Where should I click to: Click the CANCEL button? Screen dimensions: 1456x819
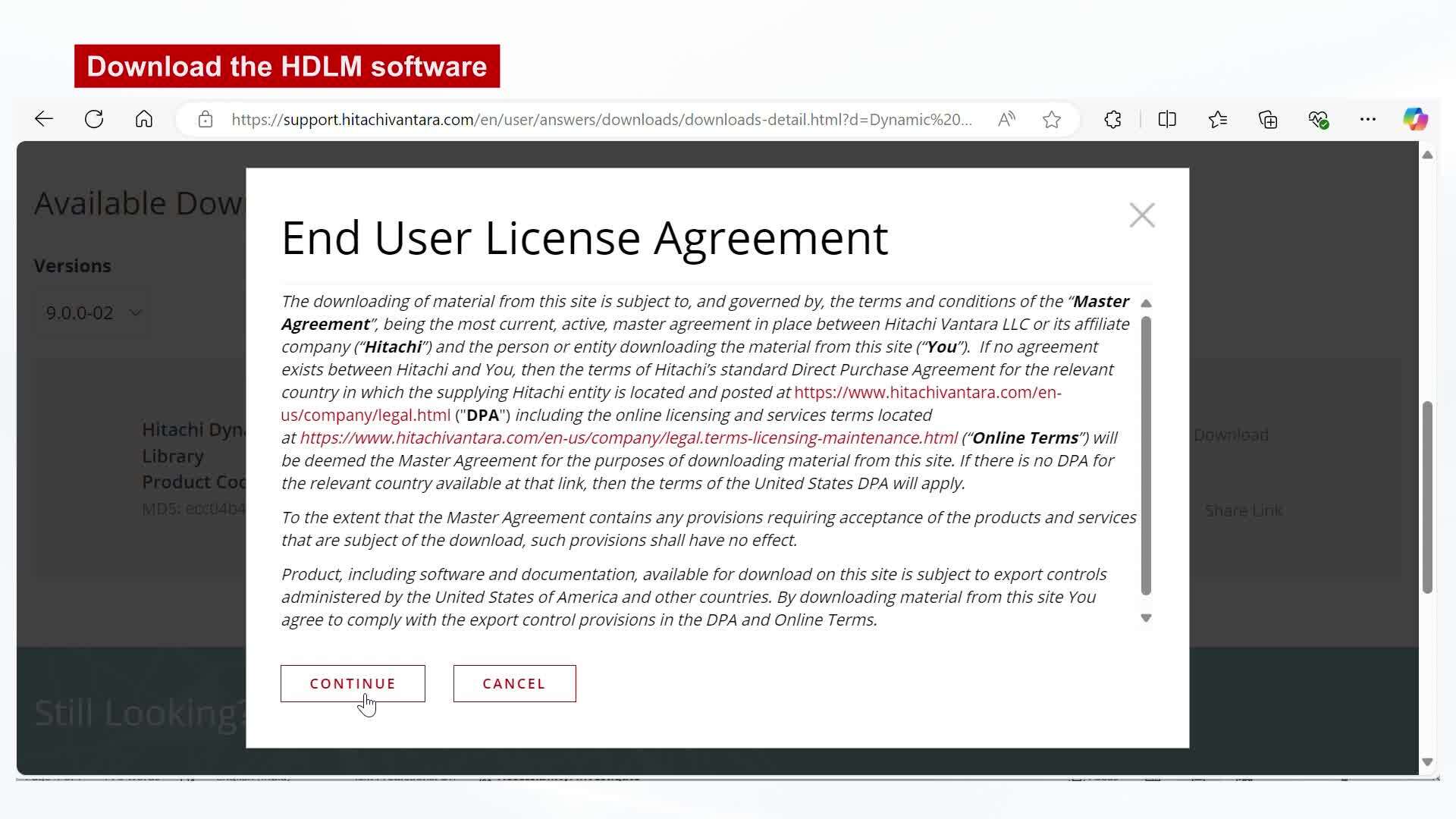[514, 683]
